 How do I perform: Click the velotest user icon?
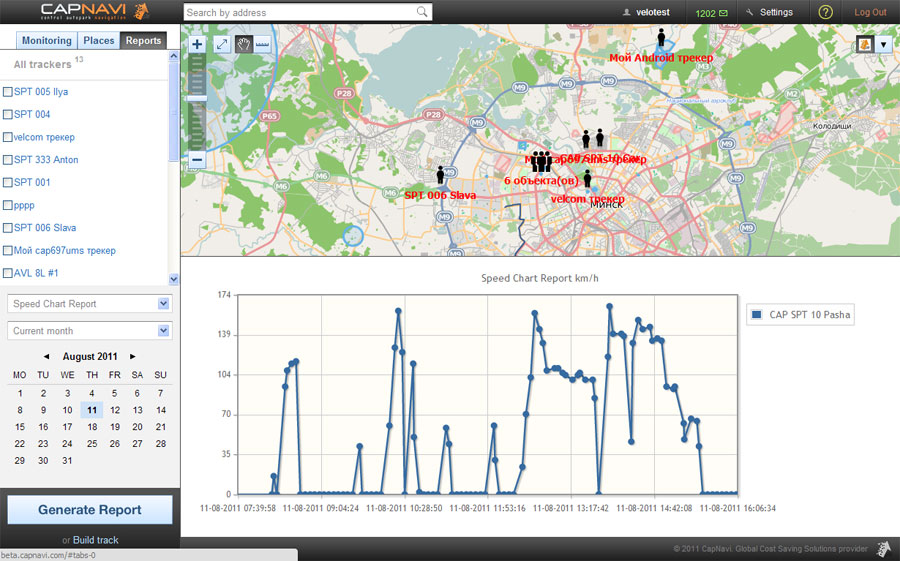coord(626,12)
